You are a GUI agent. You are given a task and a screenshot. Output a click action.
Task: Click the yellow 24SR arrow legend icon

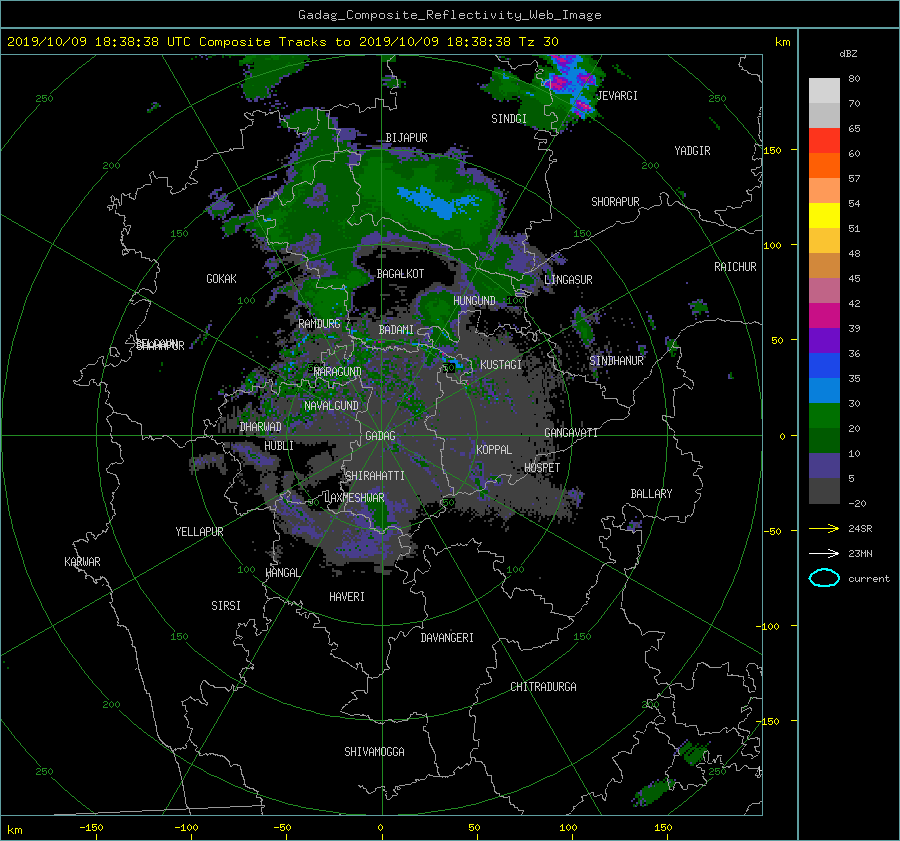[824, 528]
